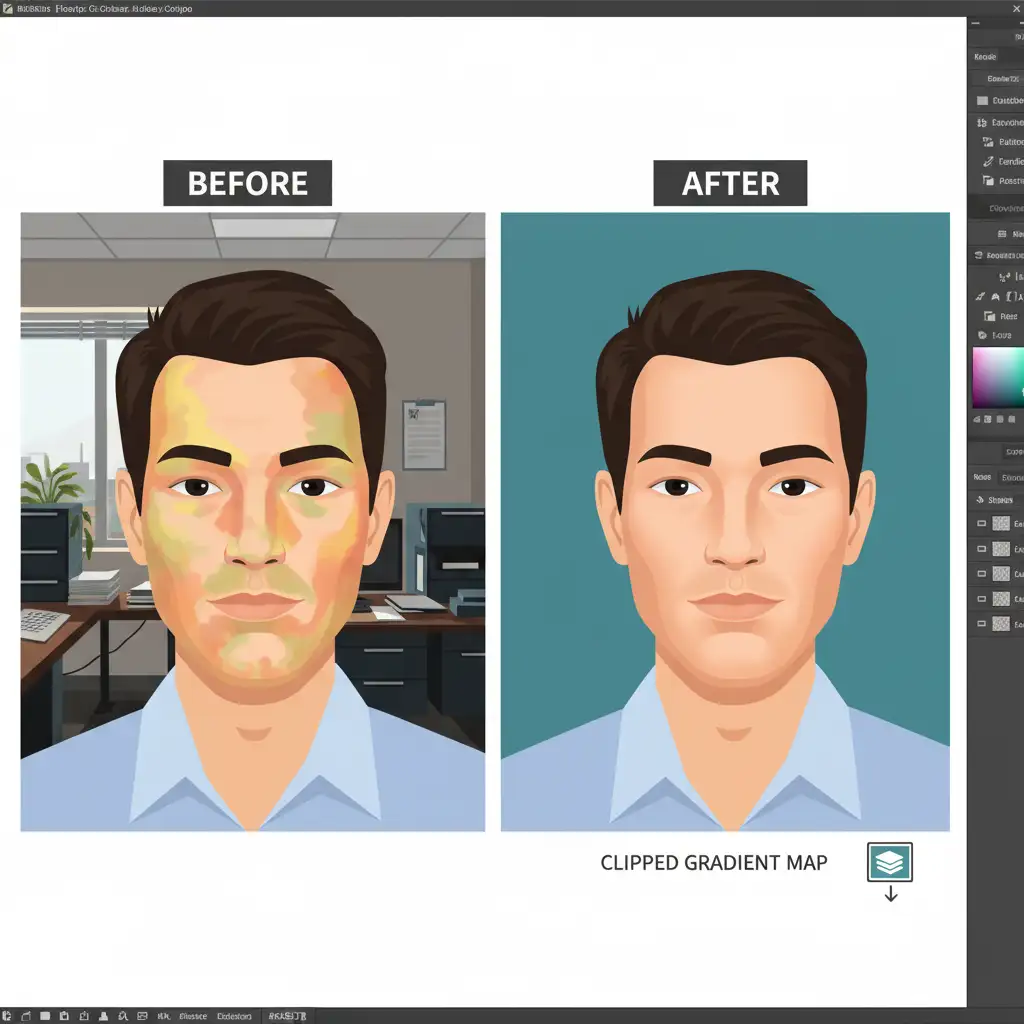Click the down arrow below the gradient map icon
Viewport: 1024px width, 1024px height.
891,894
